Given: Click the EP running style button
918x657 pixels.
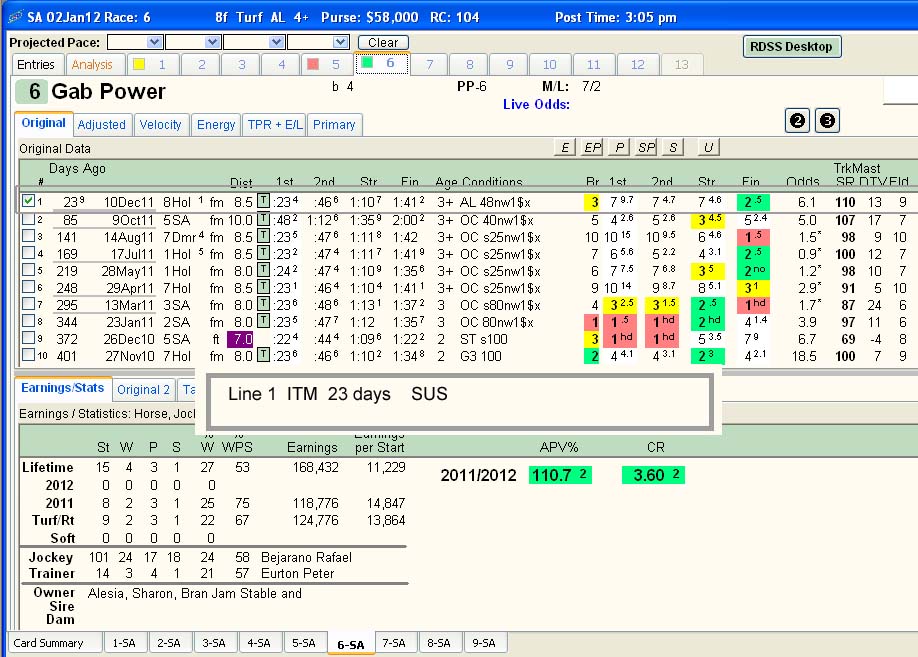Looking at the screenshot, I should [x=592, y=148].
